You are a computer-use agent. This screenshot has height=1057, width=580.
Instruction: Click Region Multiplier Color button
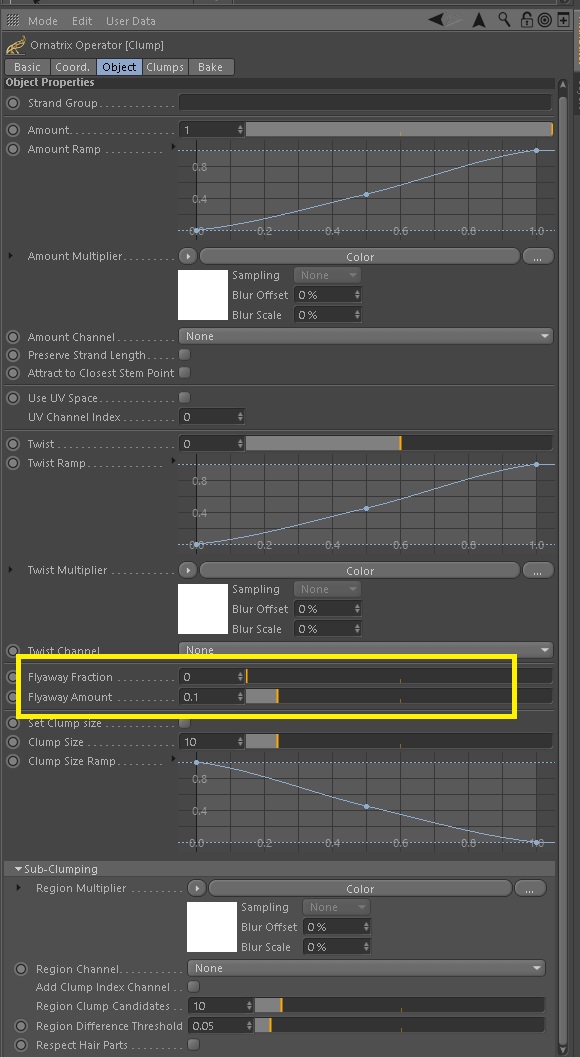(359, 888)
